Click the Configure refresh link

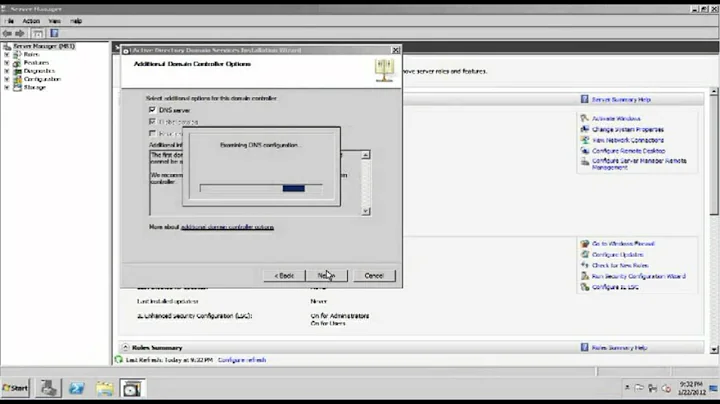point(242,360)
